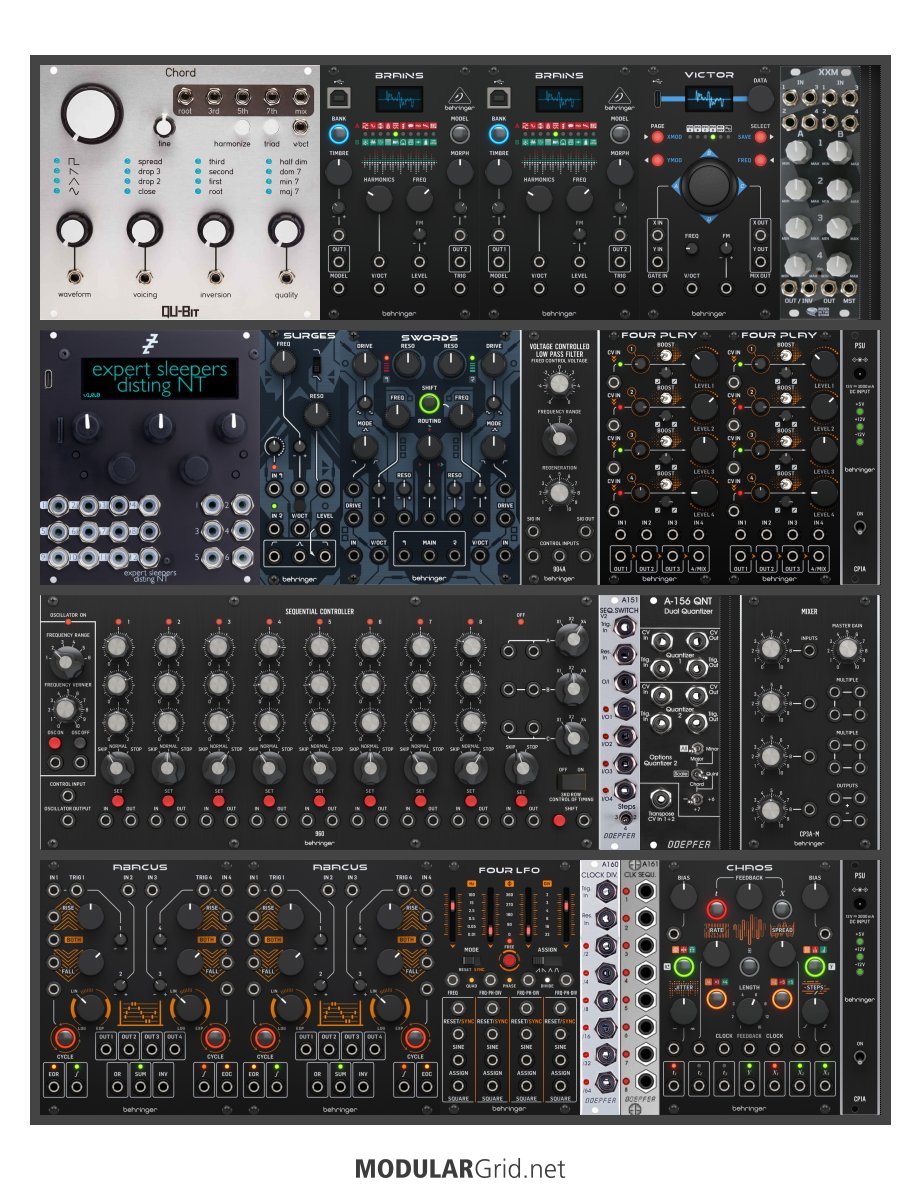Flip ON switch on PSU beside Four Play
Viewport: 921px width, 1190px height.
coord(860,526)
